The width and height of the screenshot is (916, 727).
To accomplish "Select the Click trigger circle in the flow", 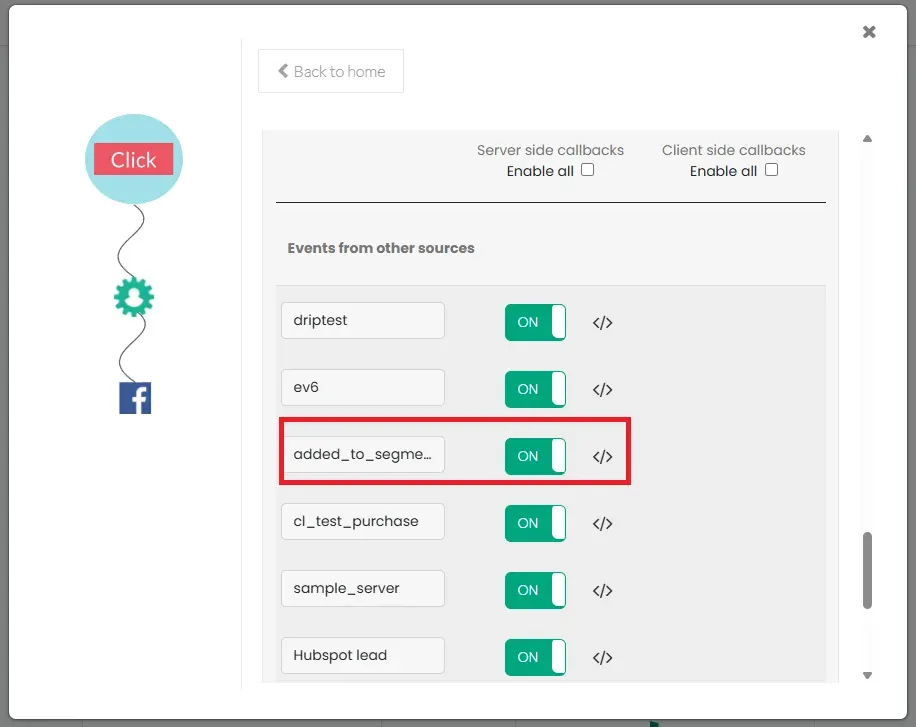I will [x=134, y=159].
